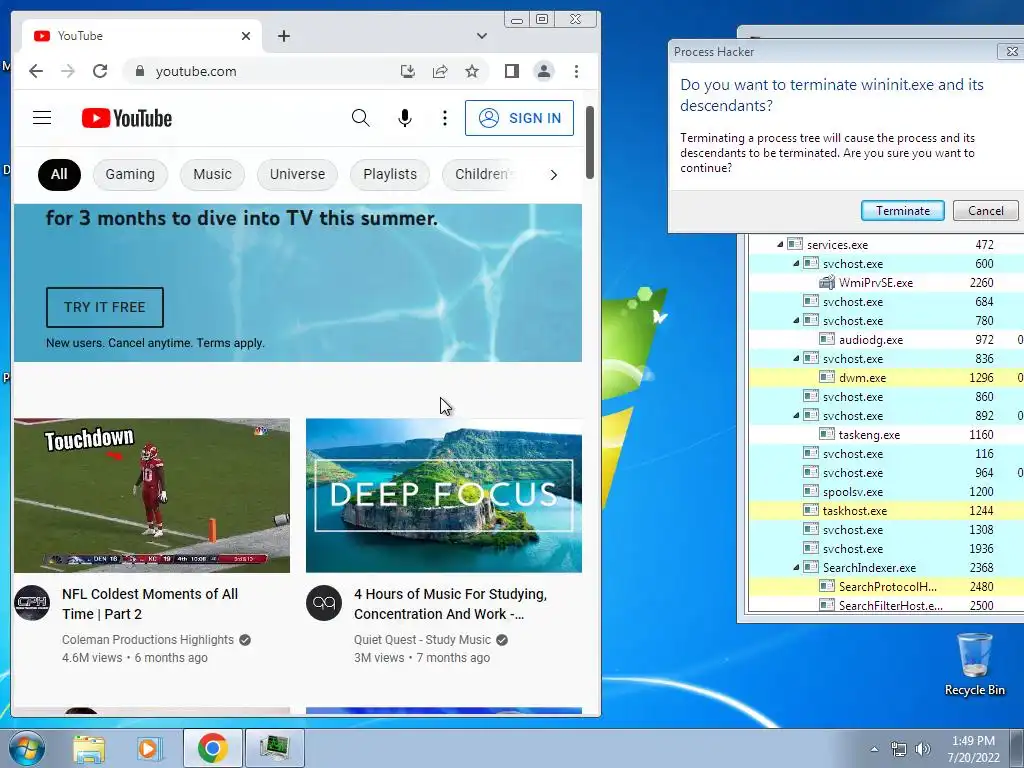Select the All category chip

click(x=59, y=174)
